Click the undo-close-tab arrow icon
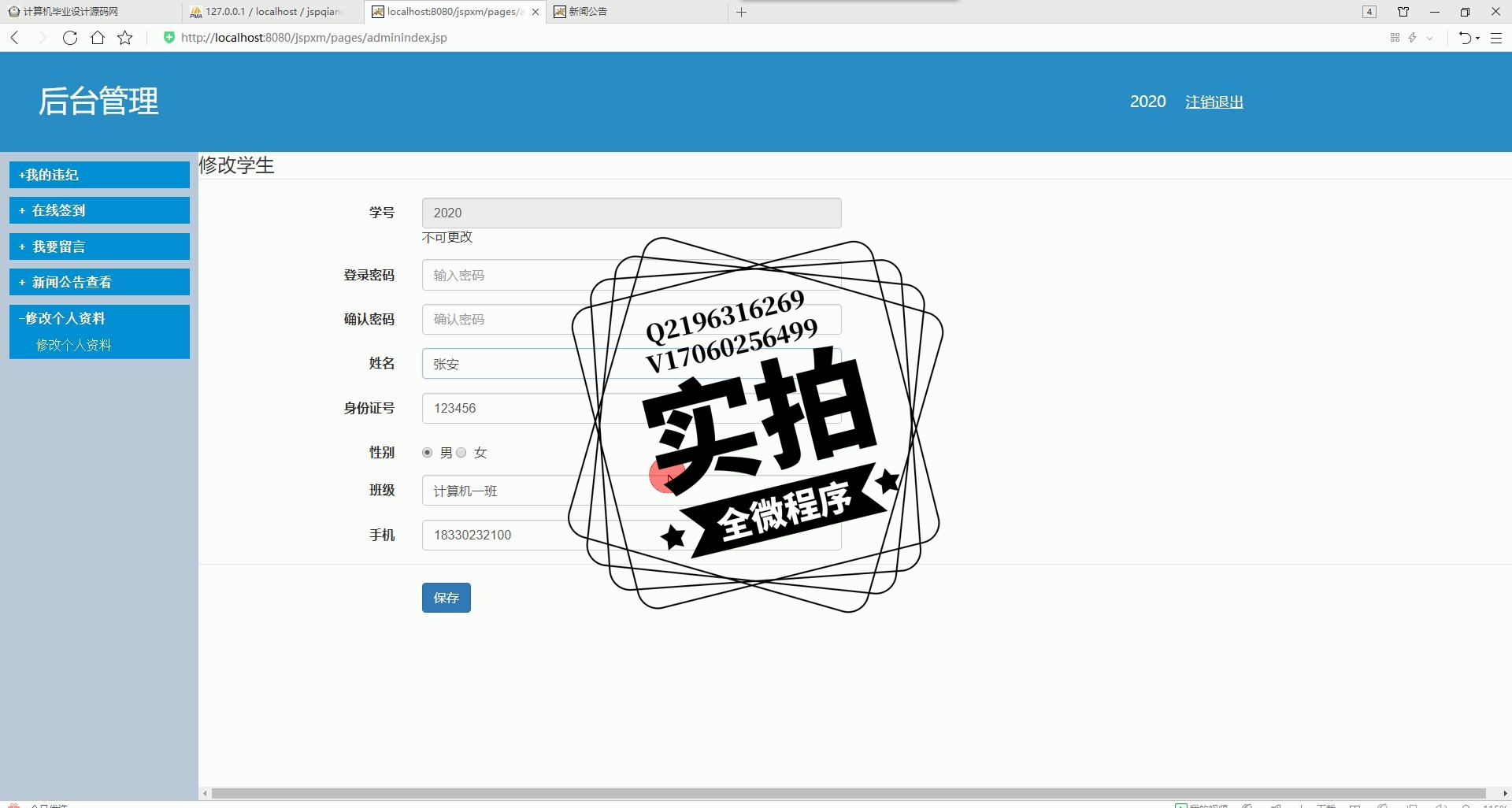The image size is (1512, 808). click(1465, 37)
